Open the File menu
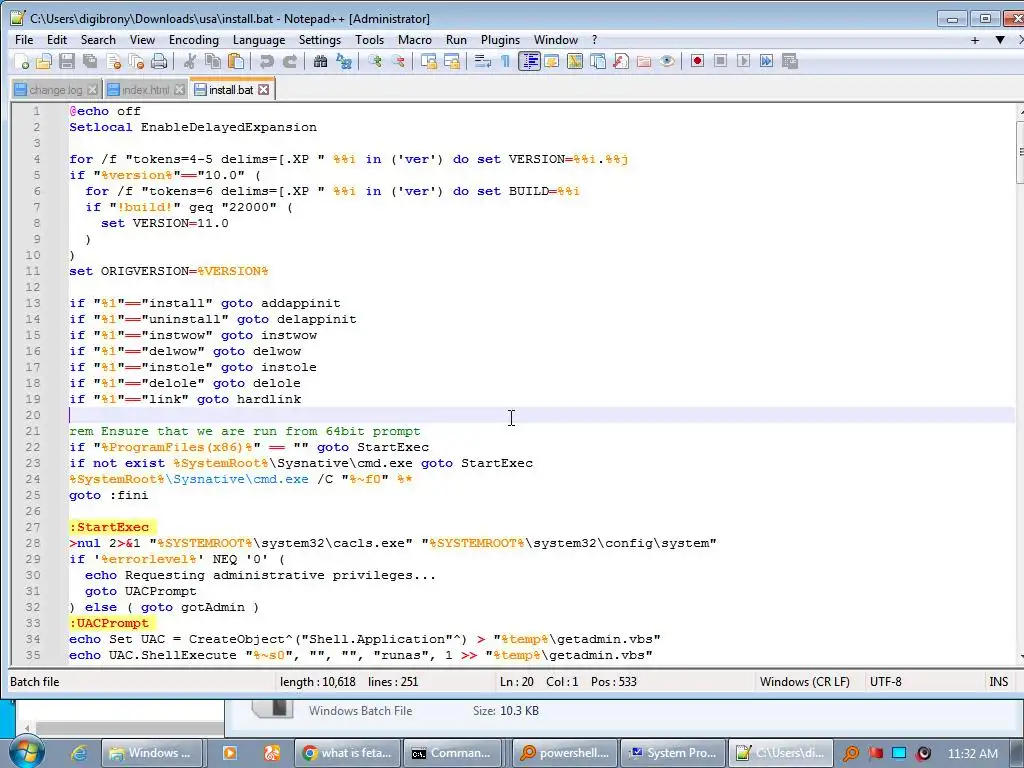 point(24,40)
